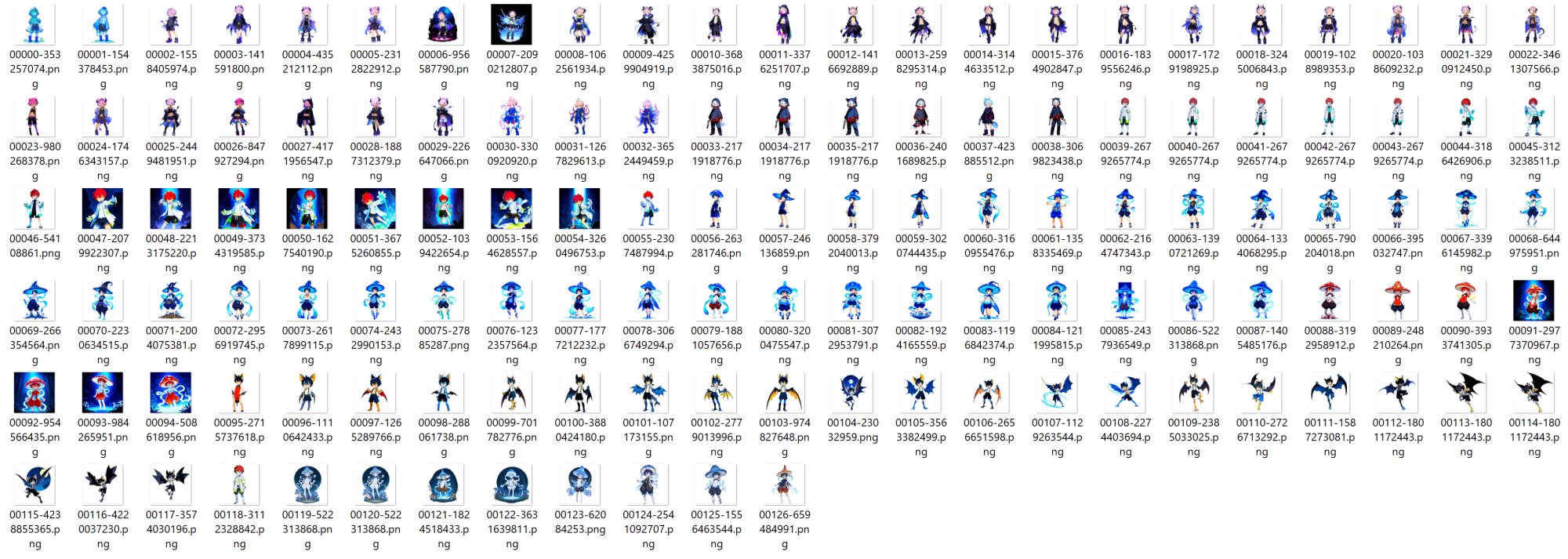Image resolution: width=1568 pixels, height=559 pixels.
Task: Select thumbnail of 00068-644975951.png
Action: pos(1534,209)
